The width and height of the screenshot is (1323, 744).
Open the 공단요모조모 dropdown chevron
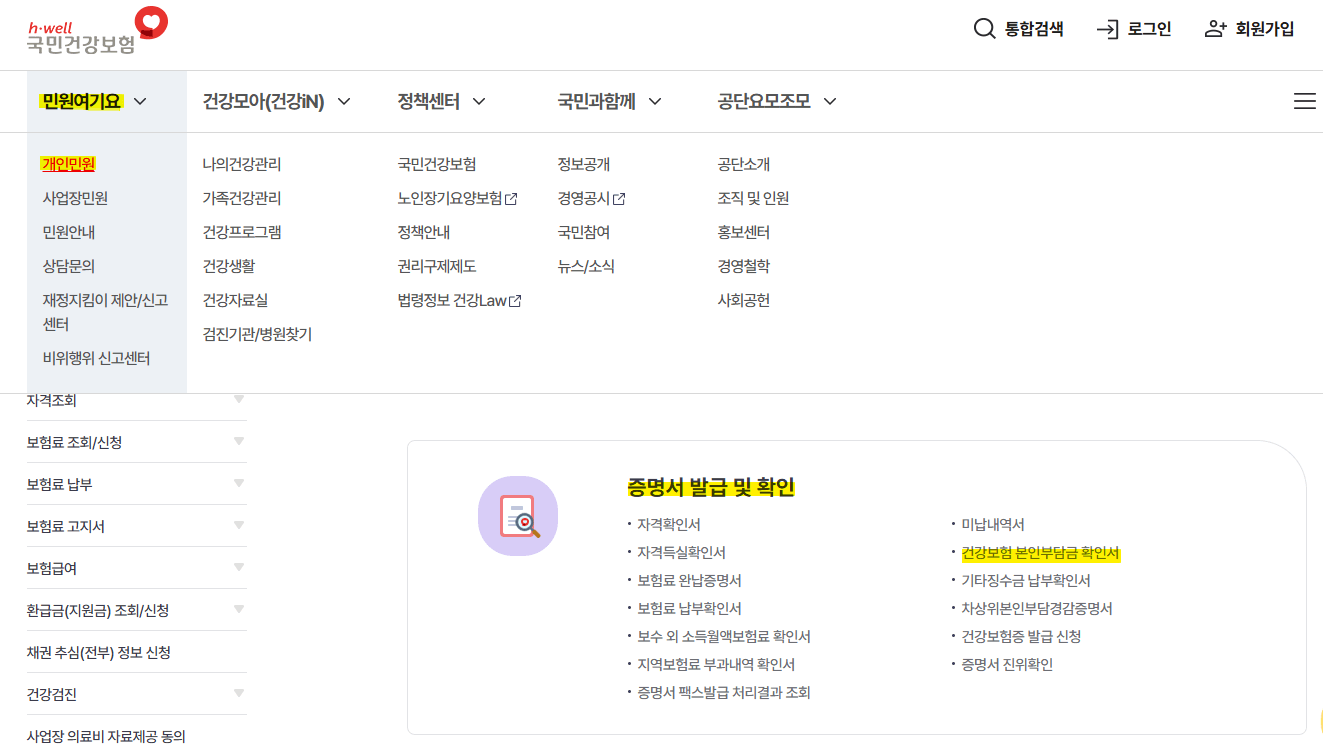click(x=830, y=101)
